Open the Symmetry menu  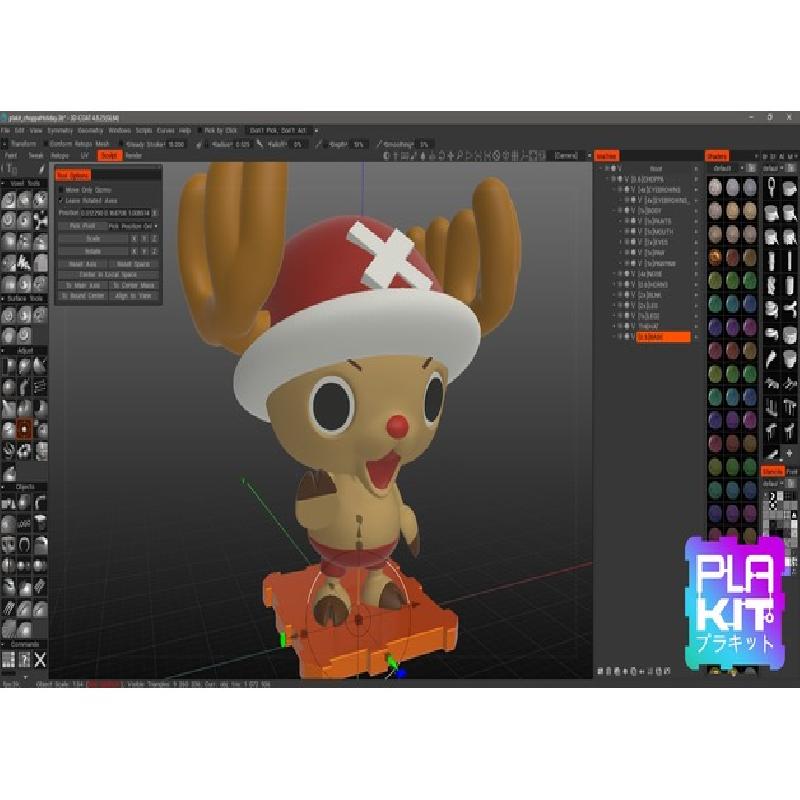[60, 131]
